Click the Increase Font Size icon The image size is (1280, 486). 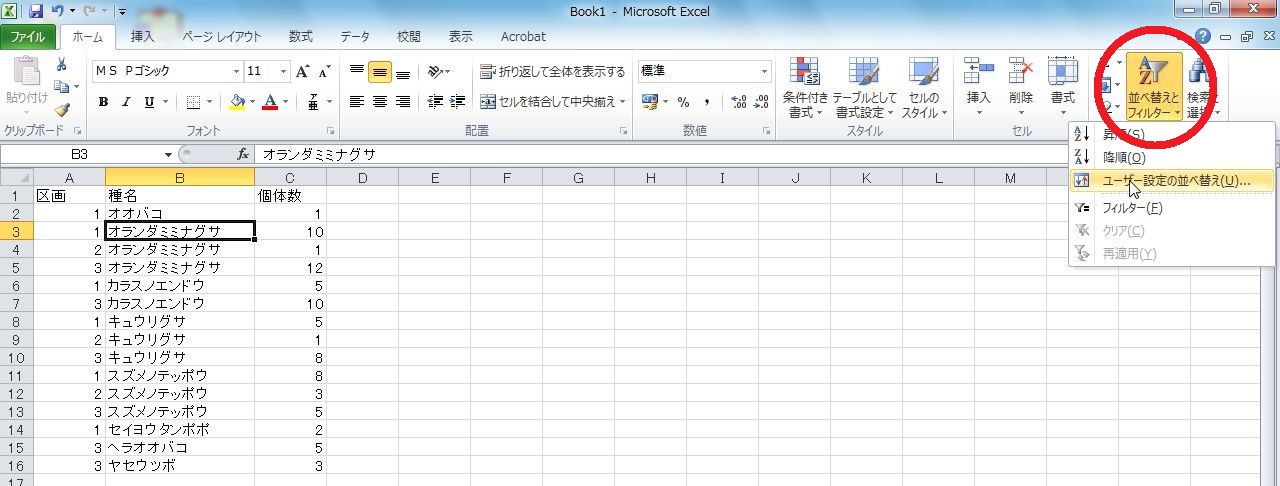pyautogui.click(x=301, y=72)
